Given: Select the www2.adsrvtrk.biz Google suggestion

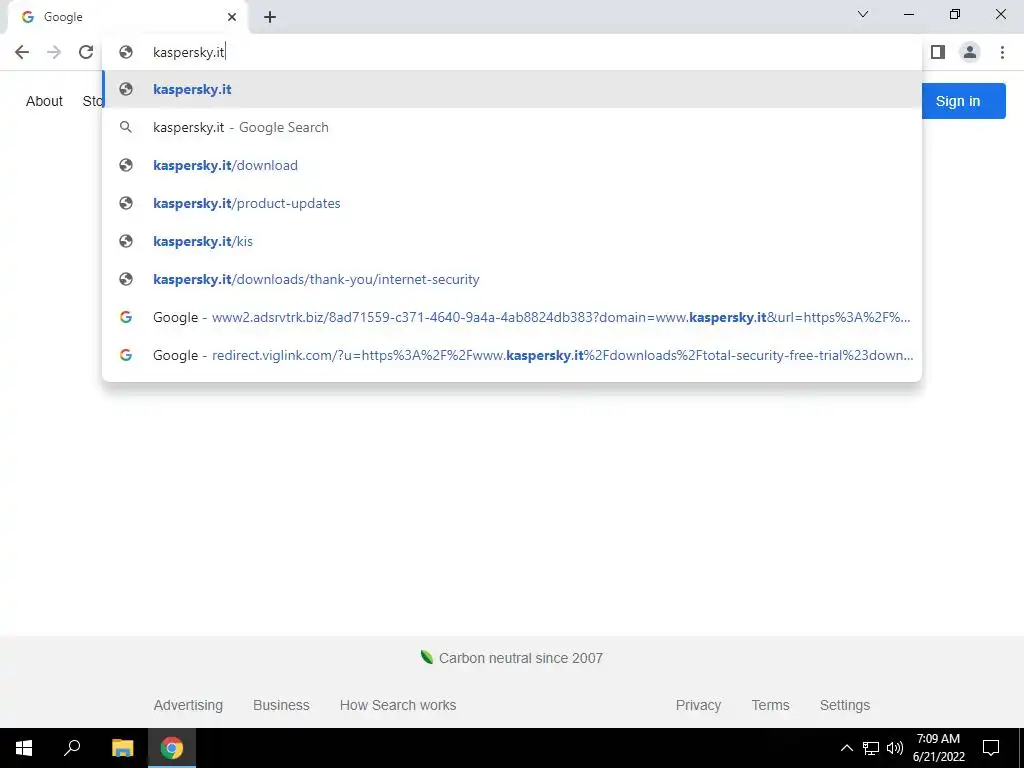Looking at the screenshot, I should 512,317.
